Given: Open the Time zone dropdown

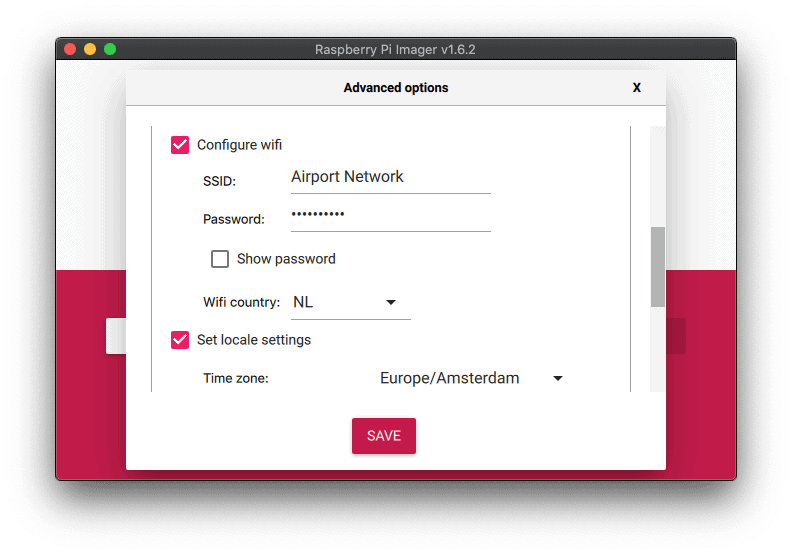Looking at the screenshot, I should (x=472, y=378).
